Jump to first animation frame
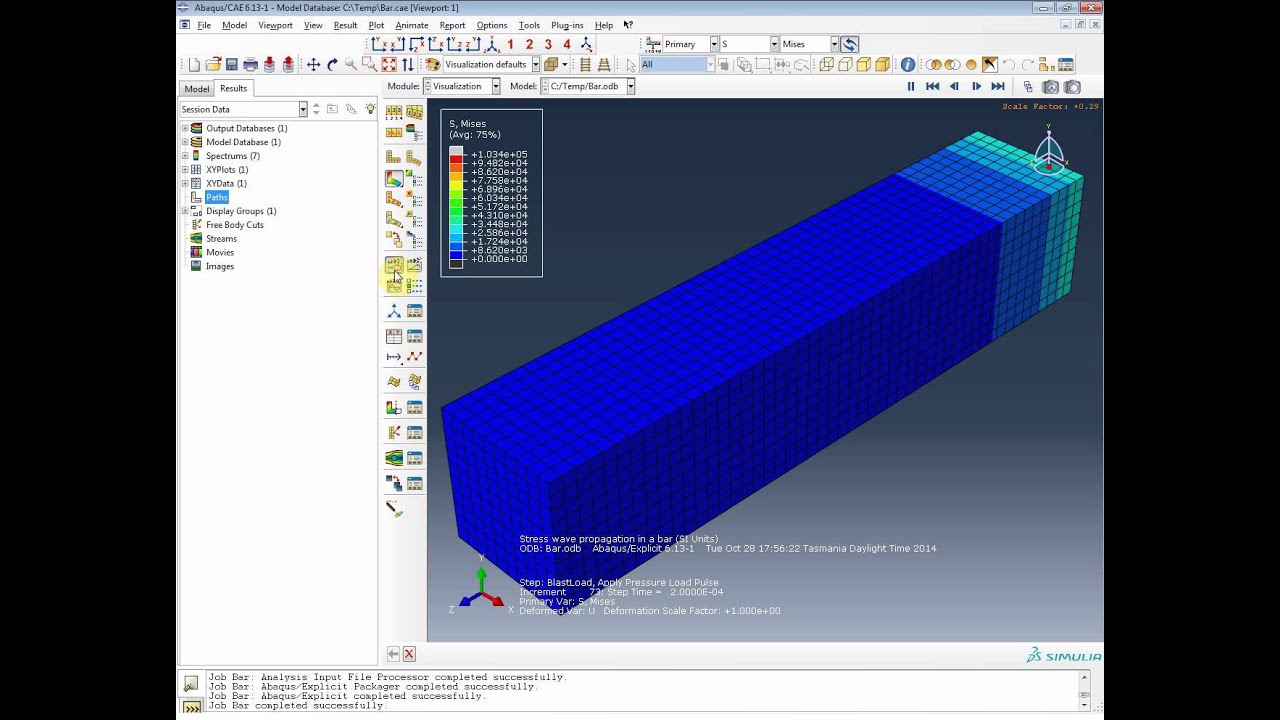Image resolution: width=1280 pixels, height=720 pixels. click(933, 87)
